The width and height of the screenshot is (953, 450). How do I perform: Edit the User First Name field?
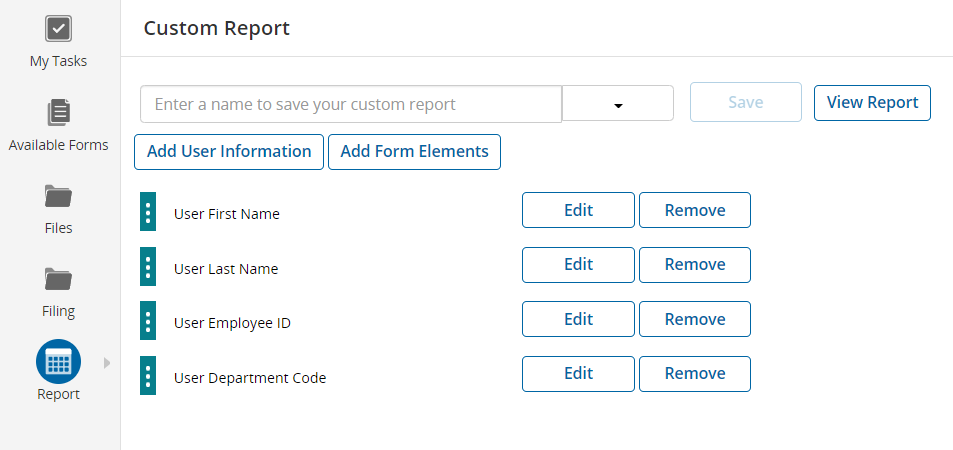pyautogui.click(x=578, y=211)
